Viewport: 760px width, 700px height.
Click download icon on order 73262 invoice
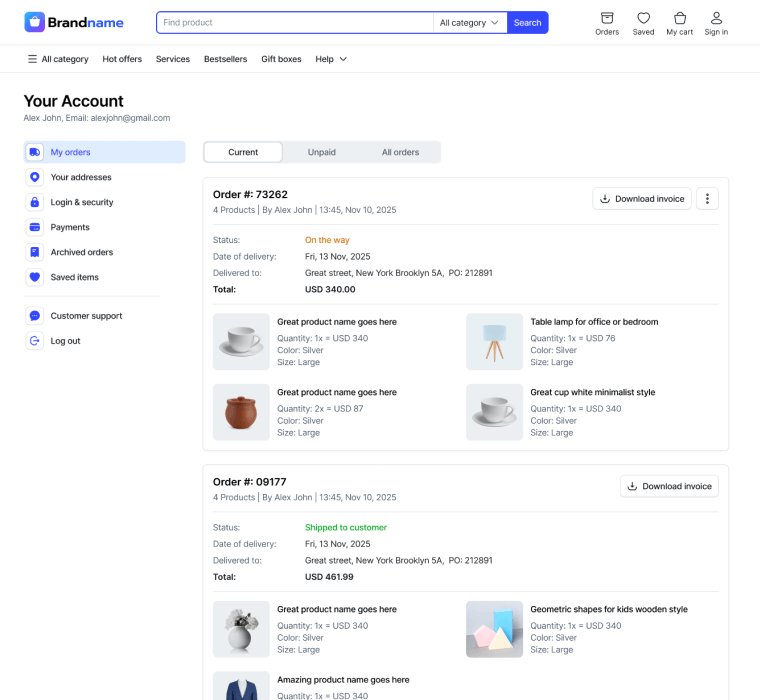[605, 199]
